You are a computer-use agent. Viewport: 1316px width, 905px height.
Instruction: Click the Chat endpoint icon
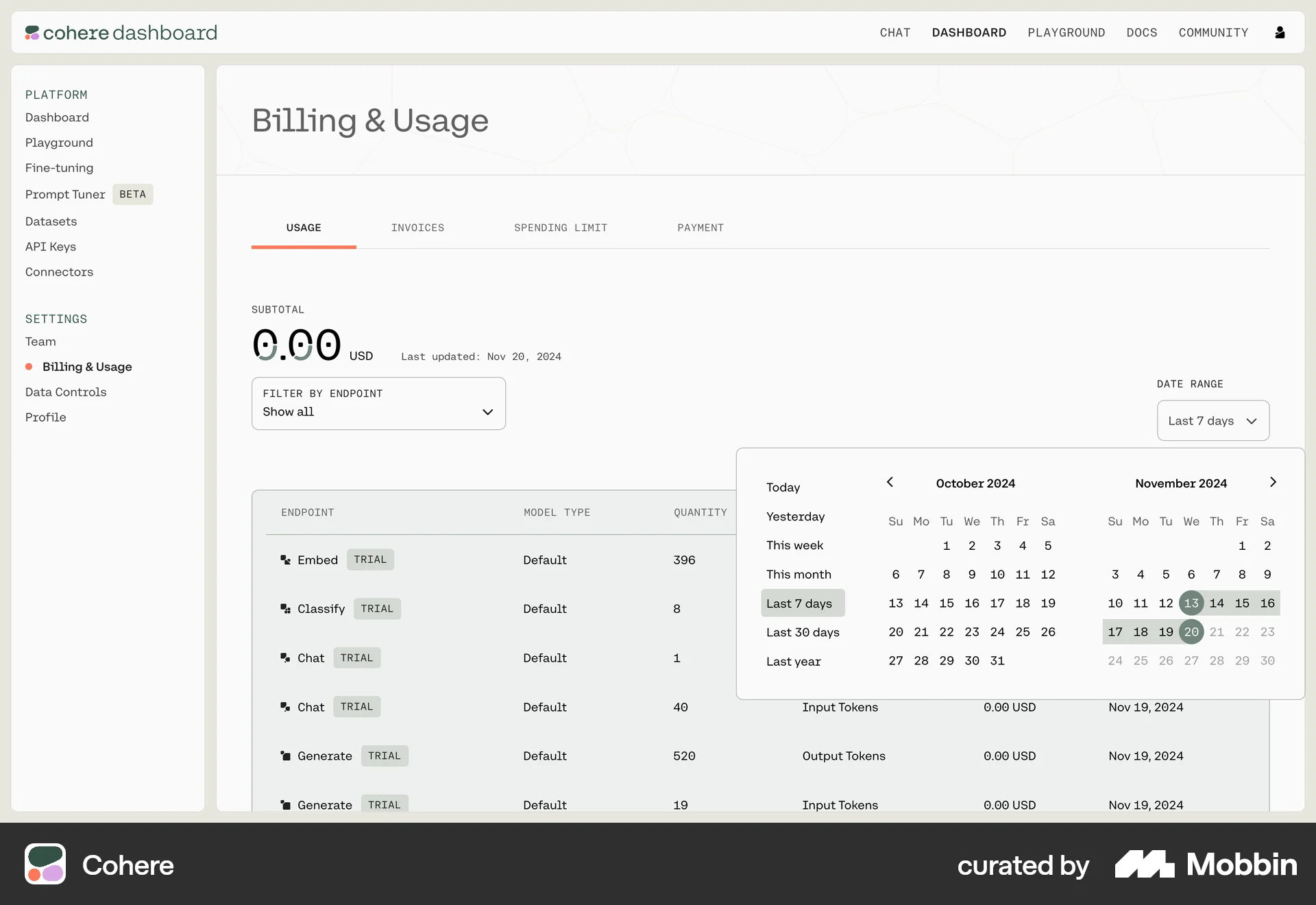(286, 657)
